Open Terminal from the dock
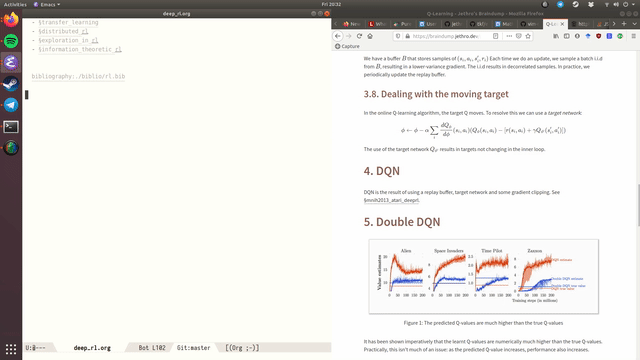Screen dimensions: 640x360 (11, 127)
